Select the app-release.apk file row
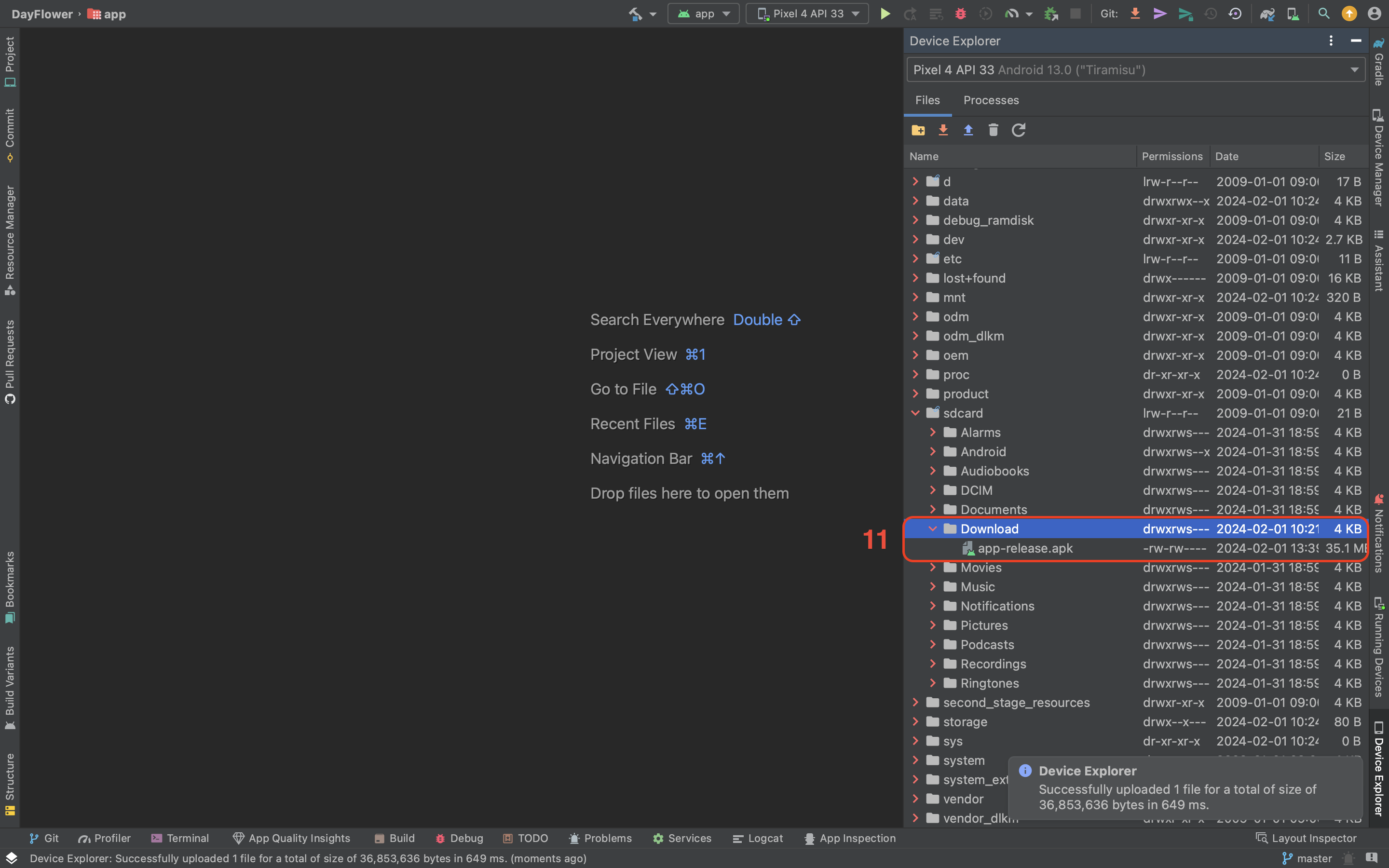This screenshot has width=1389, height=868. point(1025,548)
